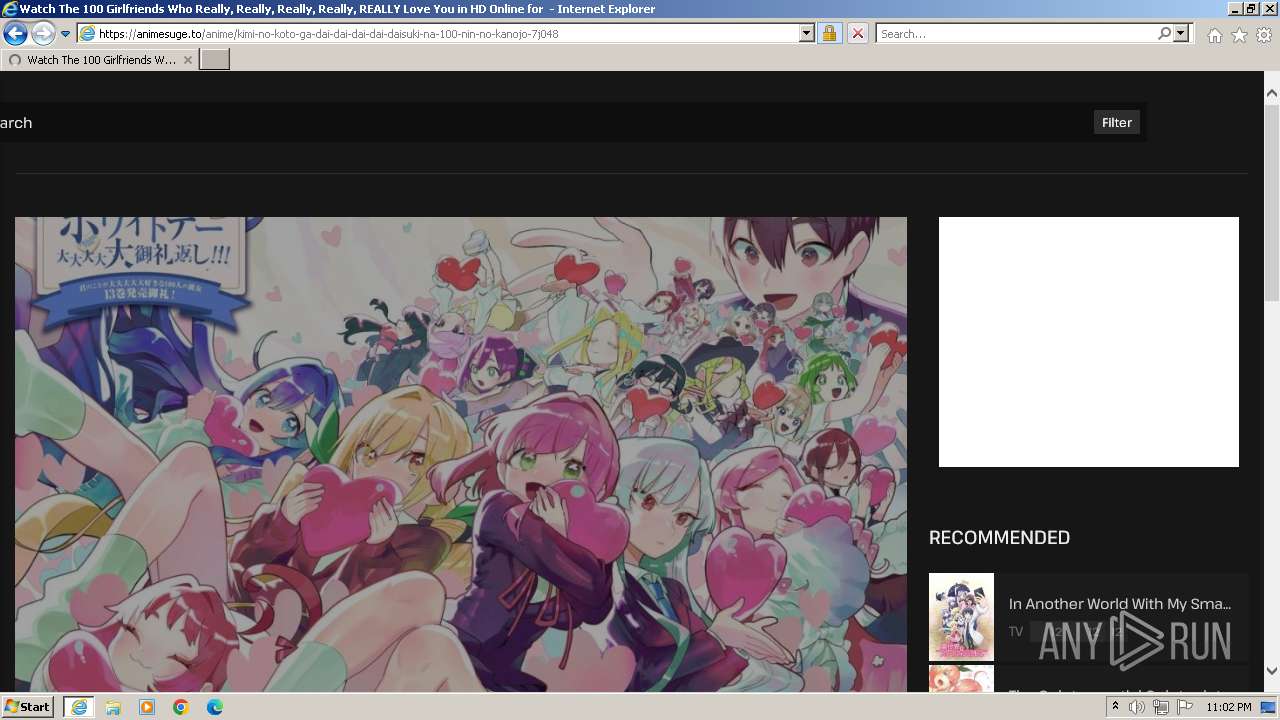The width and height of the screenshot is (1280, 720).
Task: Click the magnifier search icon
Action: pos(1164,33)
